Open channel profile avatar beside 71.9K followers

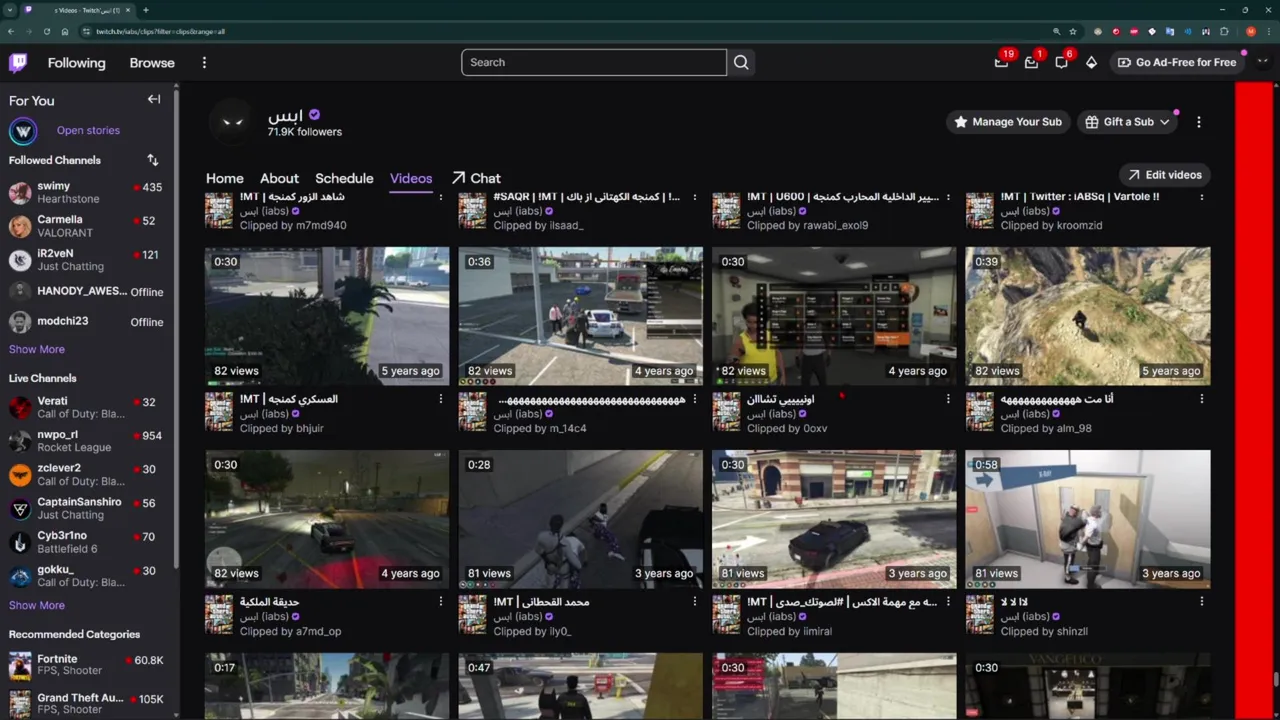232,122
